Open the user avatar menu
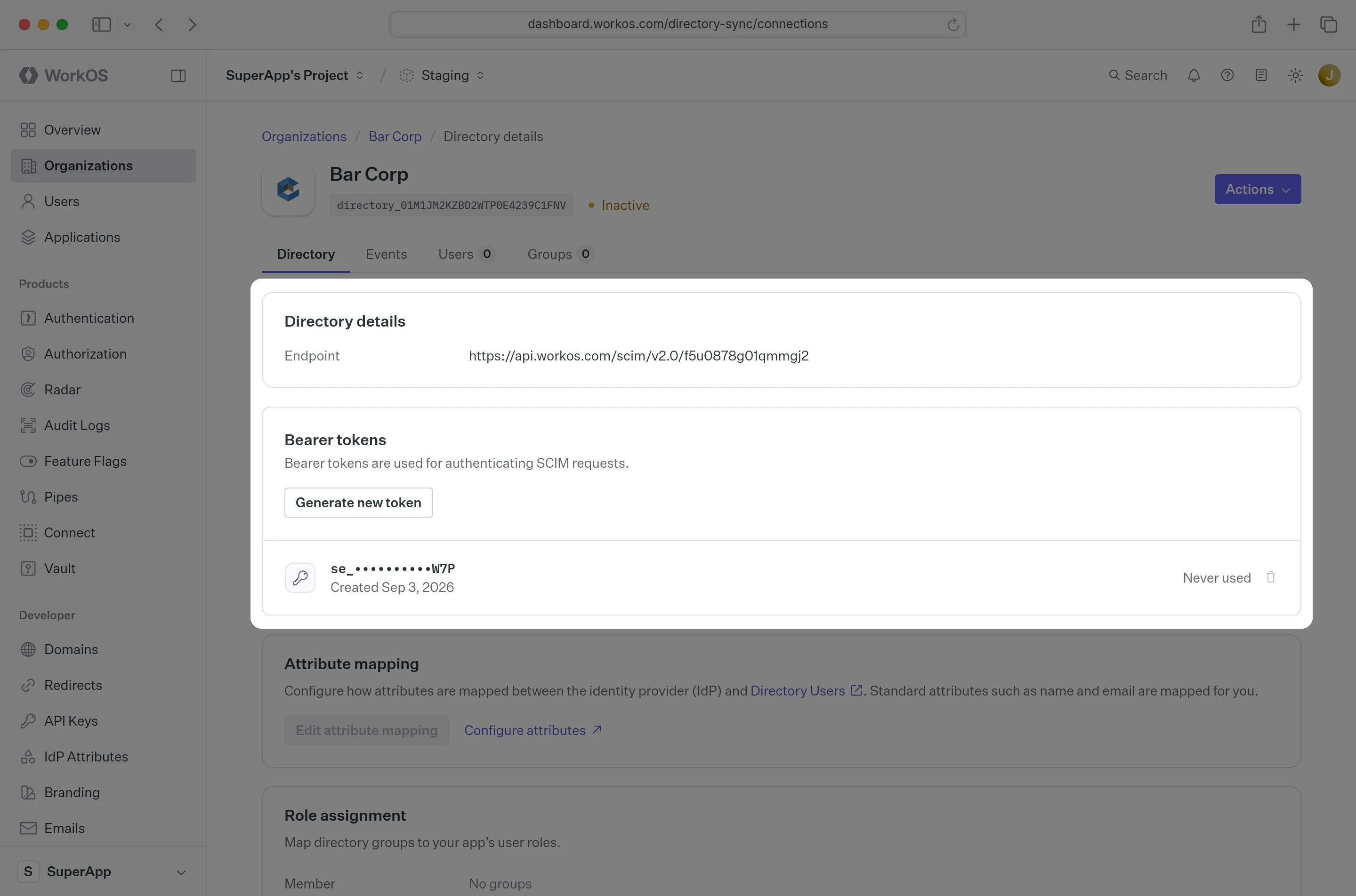This screenshot has width=1356, height=896. (x=1329, y=75)
